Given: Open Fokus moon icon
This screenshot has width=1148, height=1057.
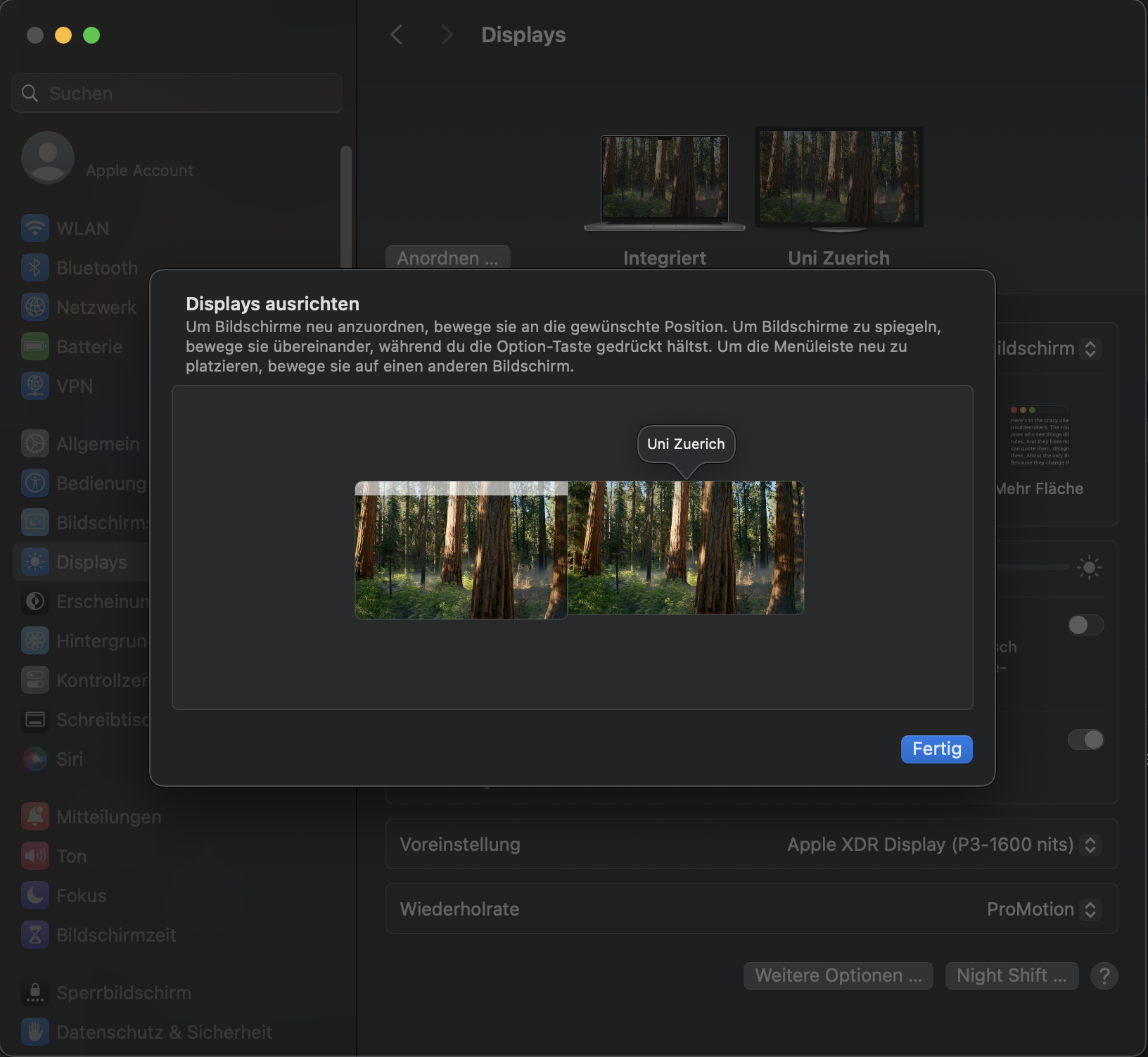Looking at the screenshot, I should [x=35, y=895].
